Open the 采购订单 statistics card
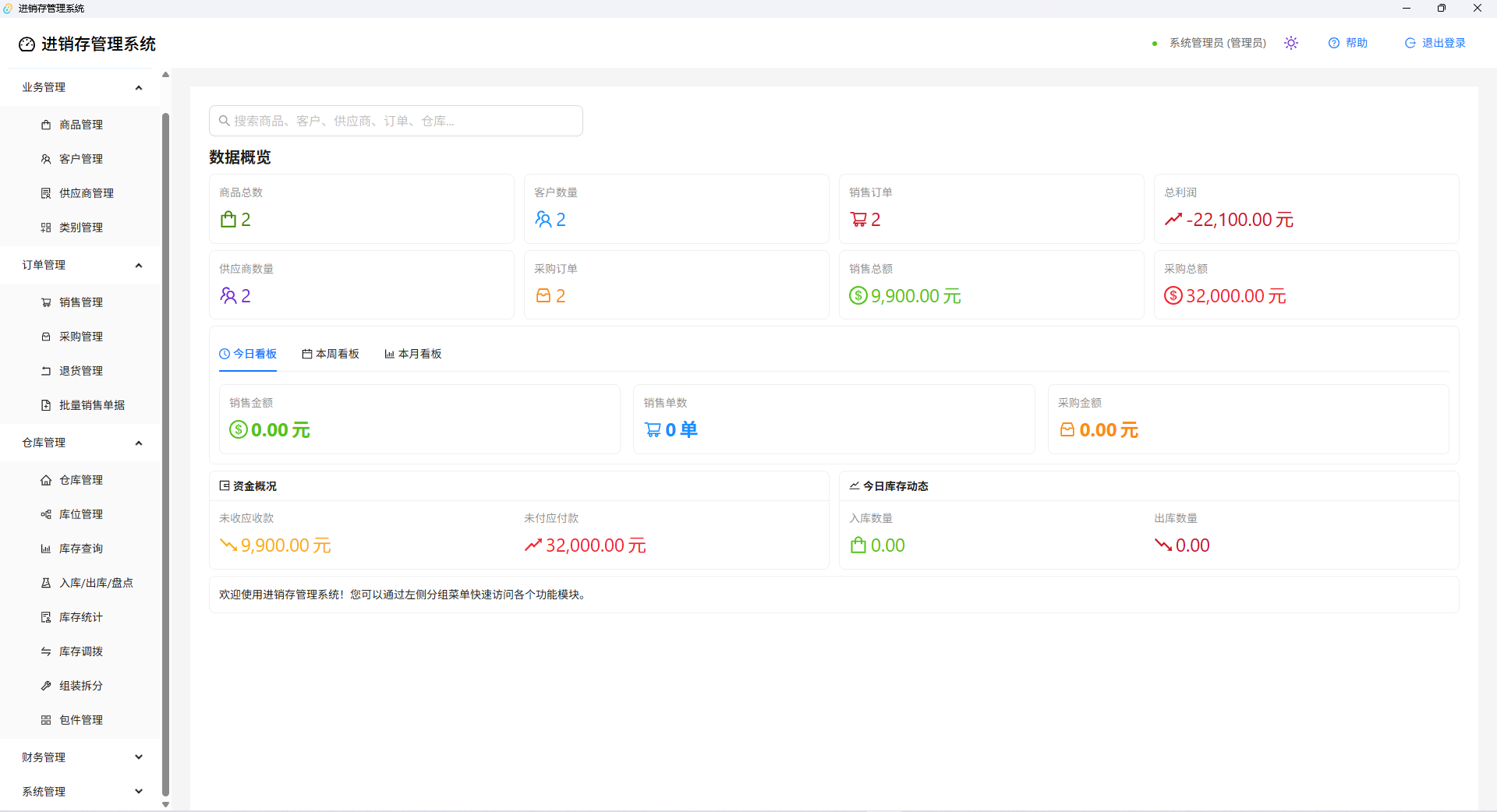Image resolution: width=1497 pixels, height=812 pixels. coord(677,285)
